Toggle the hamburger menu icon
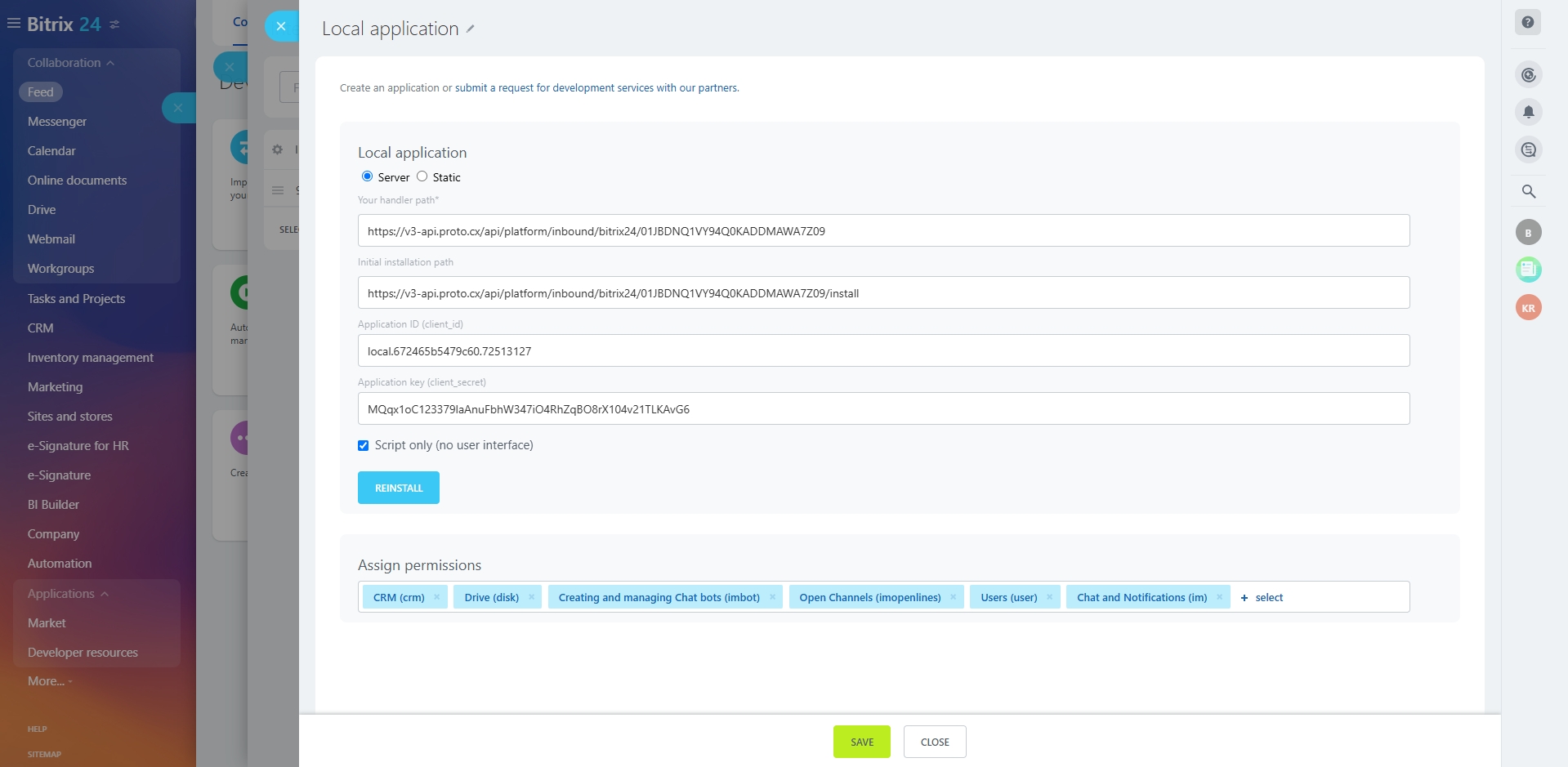1568x767 pixels. 14,24
